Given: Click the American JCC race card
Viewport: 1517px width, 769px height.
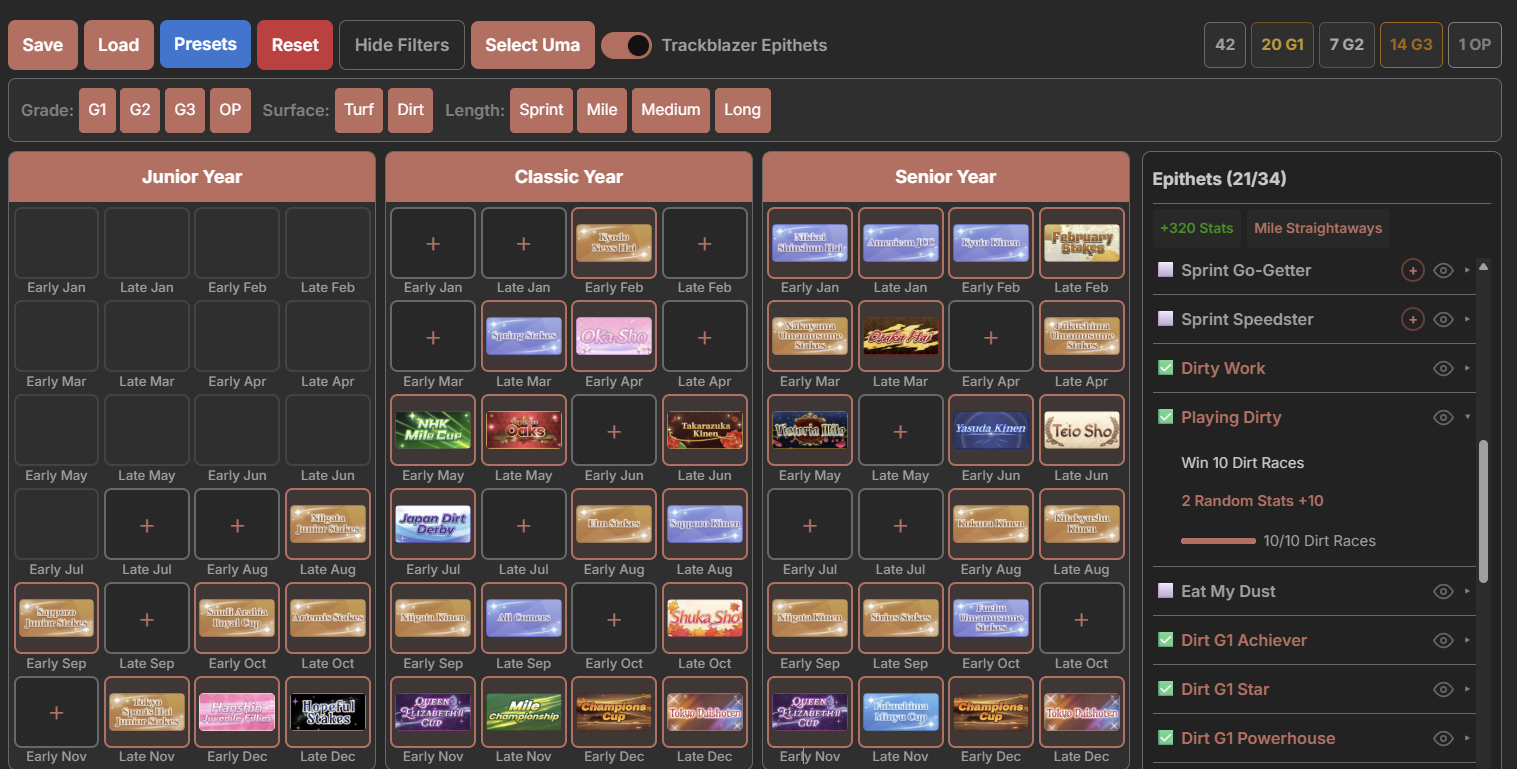Looking at the screenshot, I should (x=901, y=242).
